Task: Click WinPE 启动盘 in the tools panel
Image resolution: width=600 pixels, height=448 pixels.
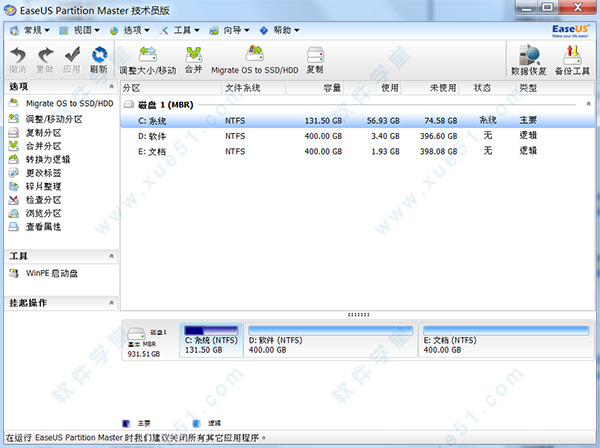Action: [x=50, y=273]
